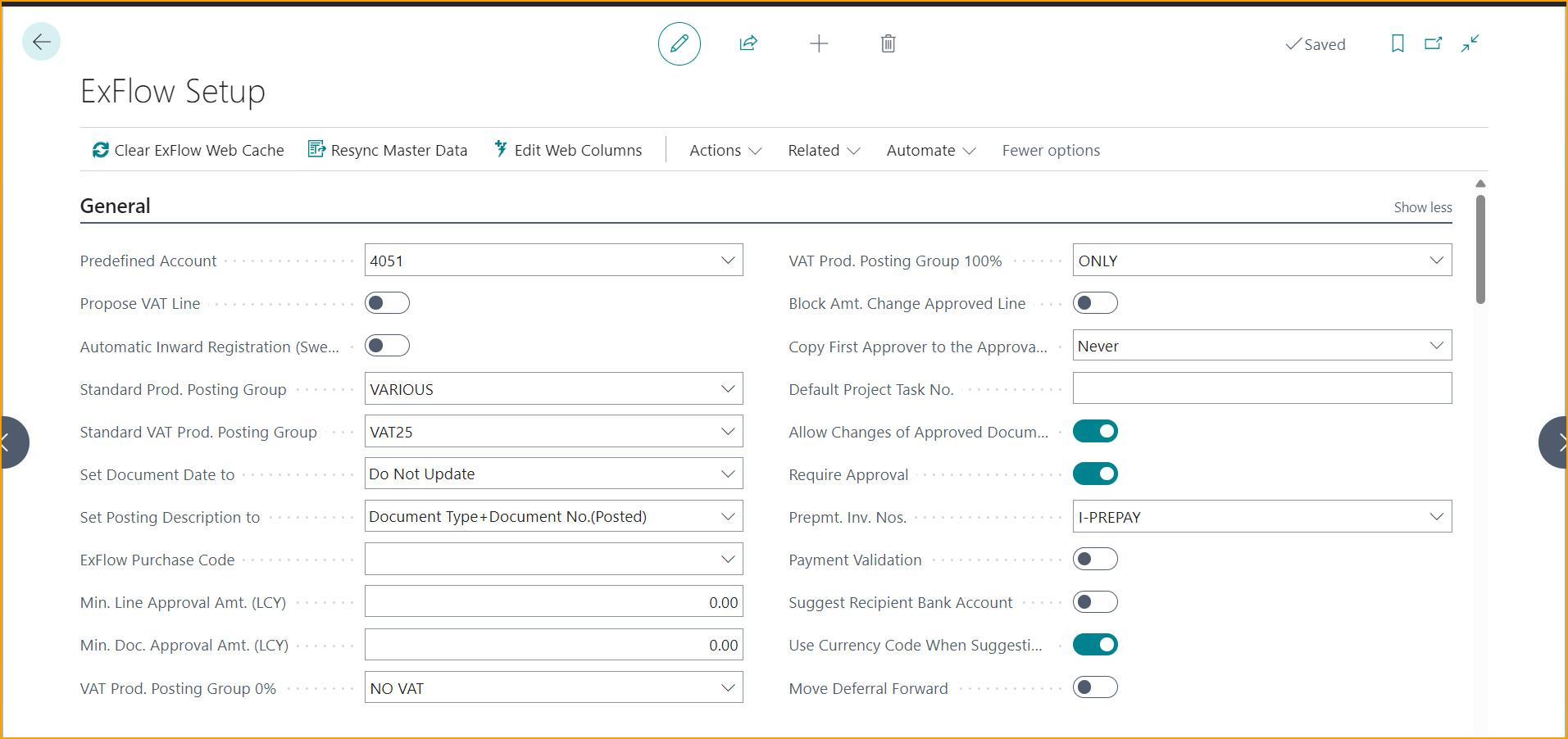Click Edit Web Columns label
The width and height of the screenshot is (1568, 739).
[578, 150]
